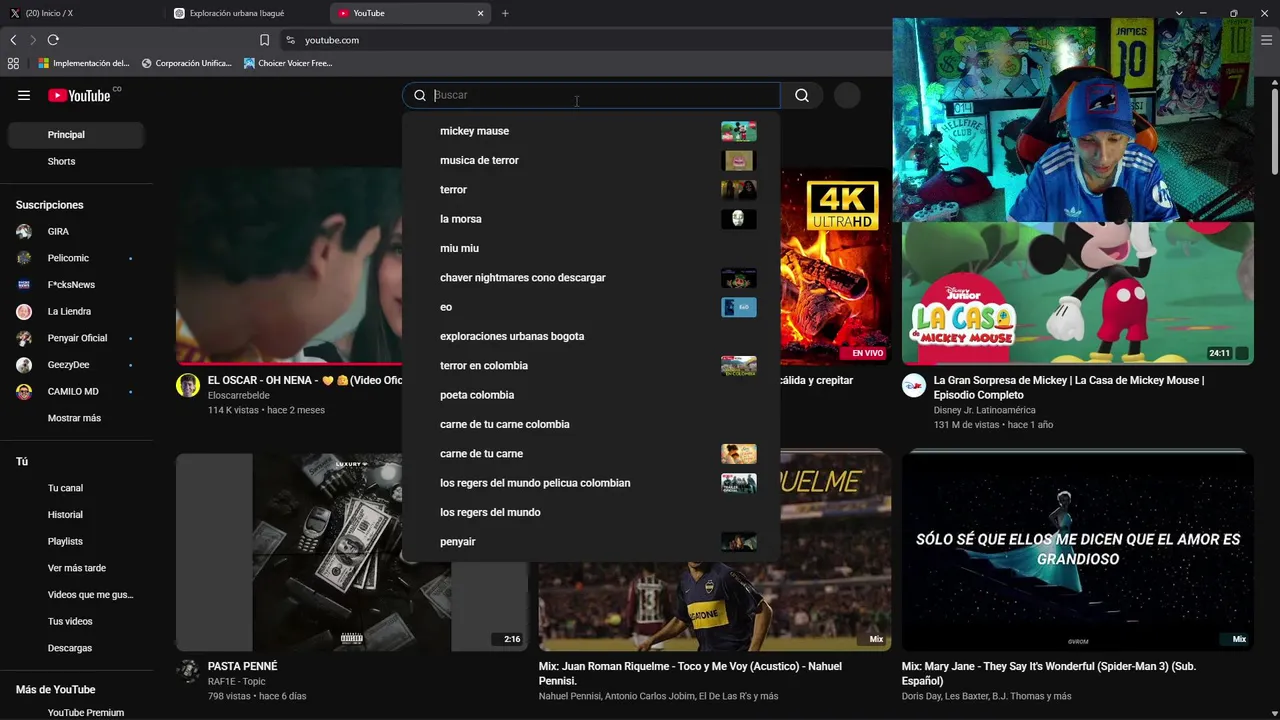Viewport: 1280px width, 720px height.
Task: Open the CAMILO MD channel subscription
Action: 76,391
